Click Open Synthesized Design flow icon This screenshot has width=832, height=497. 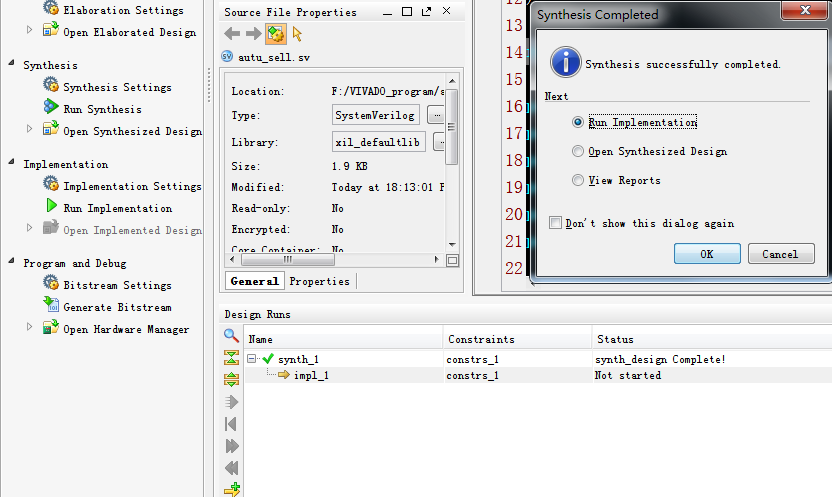(51, 129)
